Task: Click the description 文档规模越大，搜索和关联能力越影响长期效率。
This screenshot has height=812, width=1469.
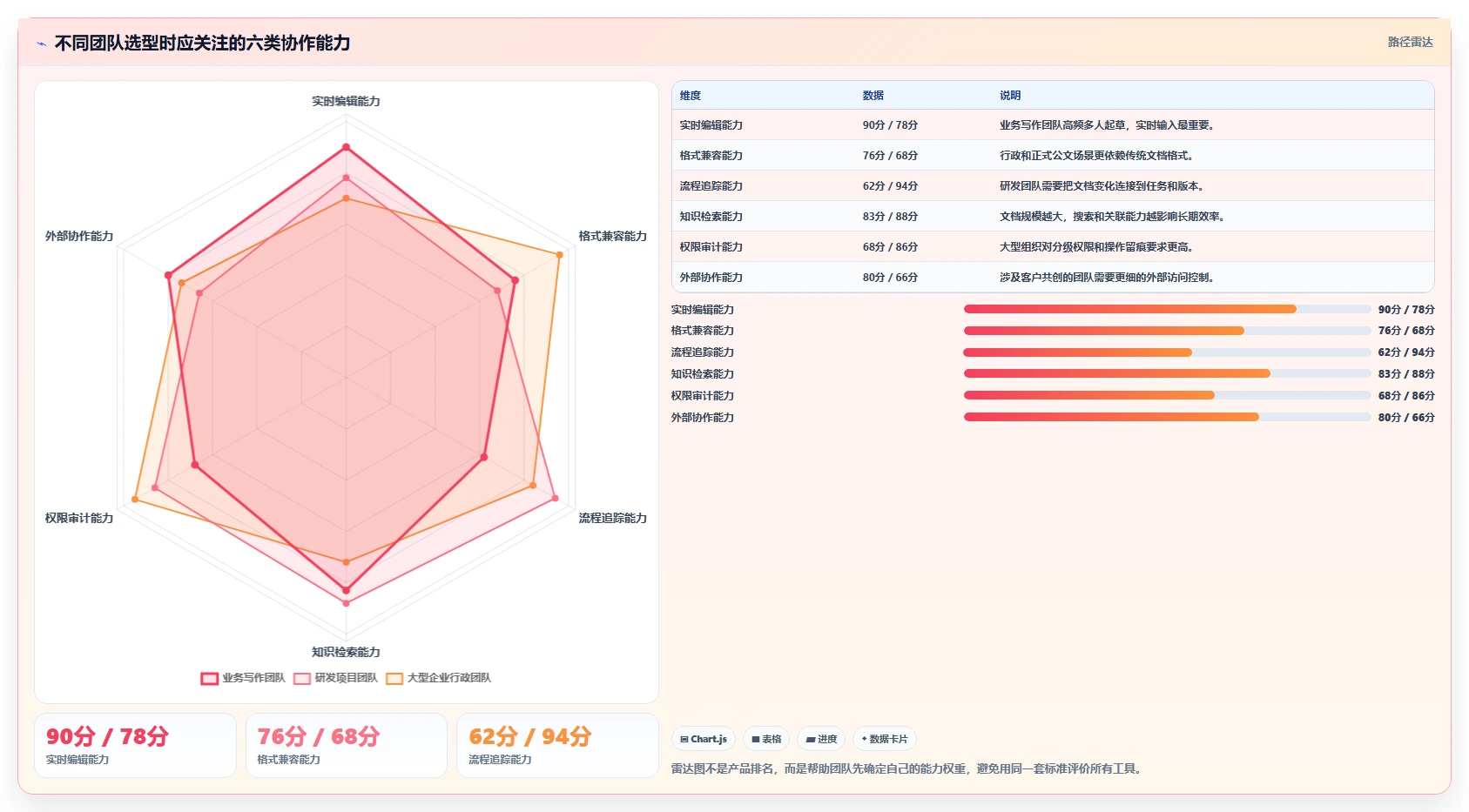Action: click(x=1112, y=217)
